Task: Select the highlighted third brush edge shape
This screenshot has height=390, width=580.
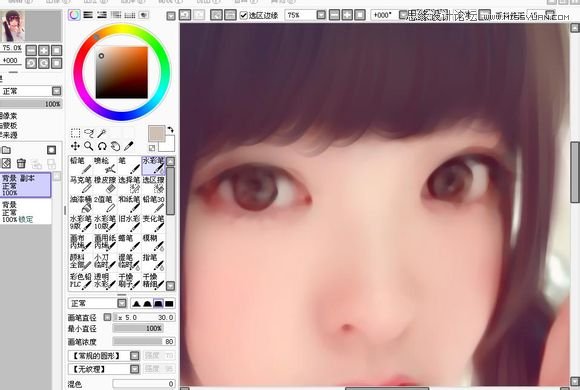Action: 158,304
